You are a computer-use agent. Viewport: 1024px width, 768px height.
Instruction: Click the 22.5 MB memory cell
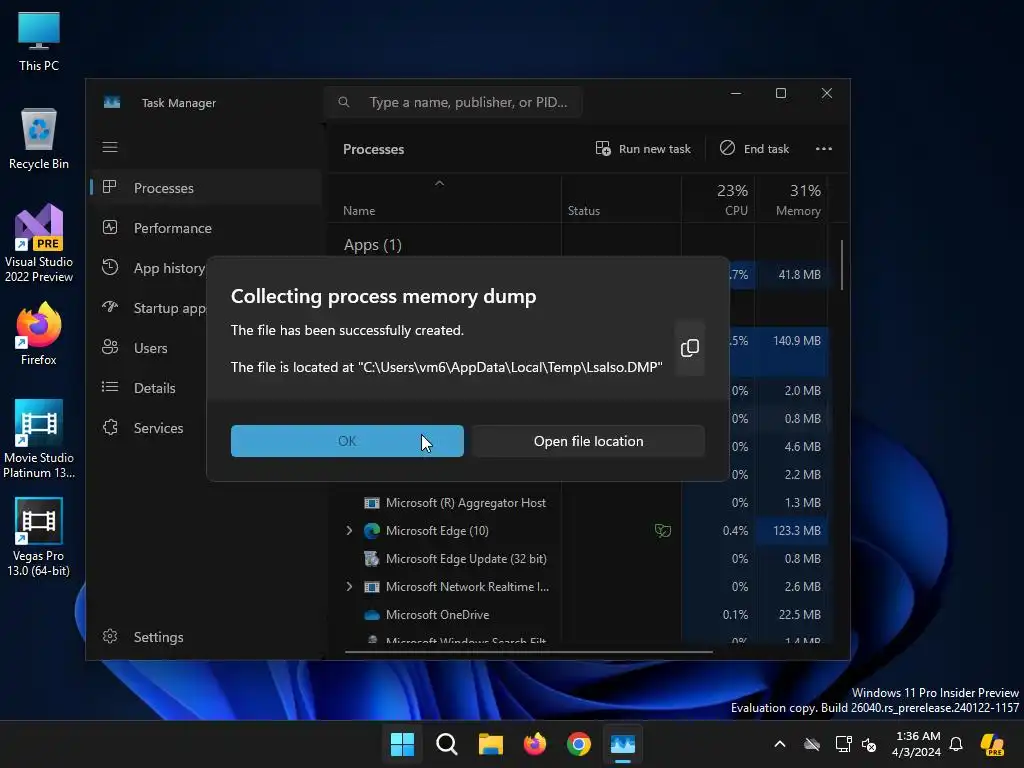point(792,615)
